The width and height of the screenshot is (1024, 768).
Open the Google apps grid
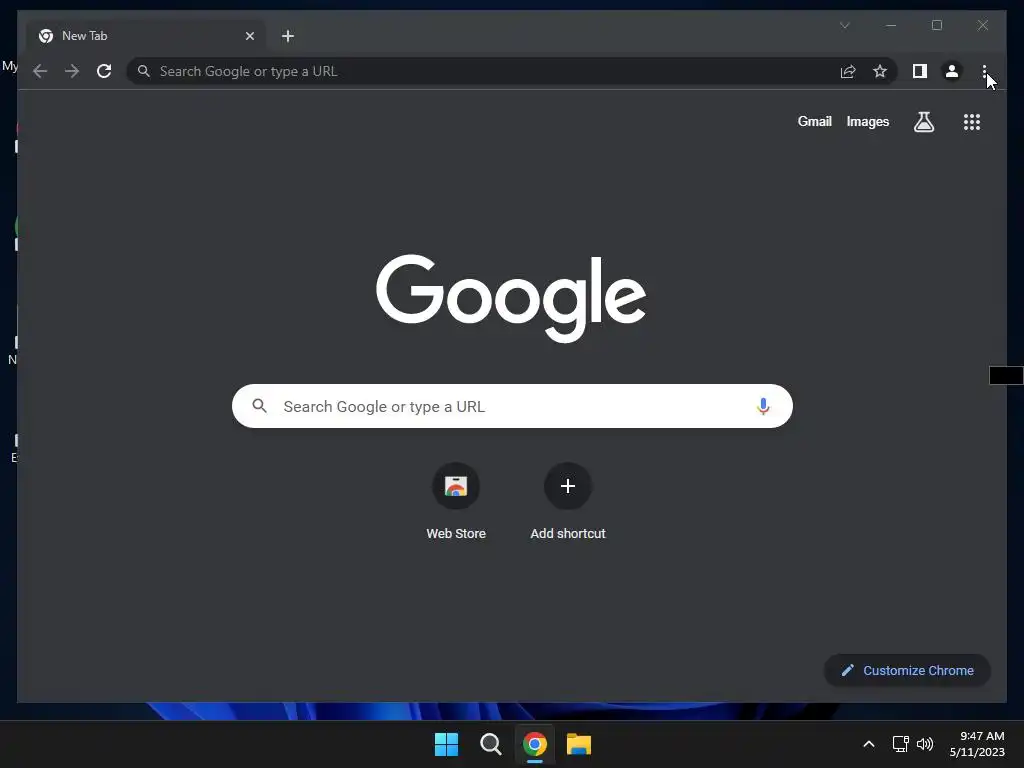[972, 121]
